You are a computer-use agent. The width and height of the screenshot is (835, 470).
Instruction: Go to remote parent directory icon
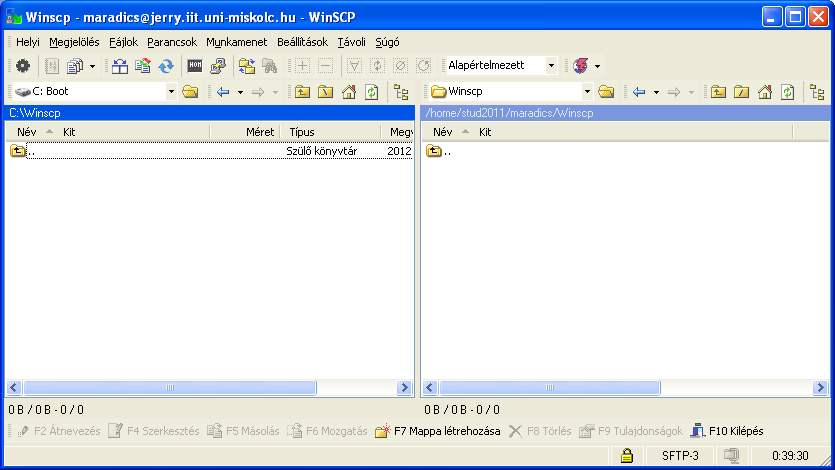click(719, 92)
